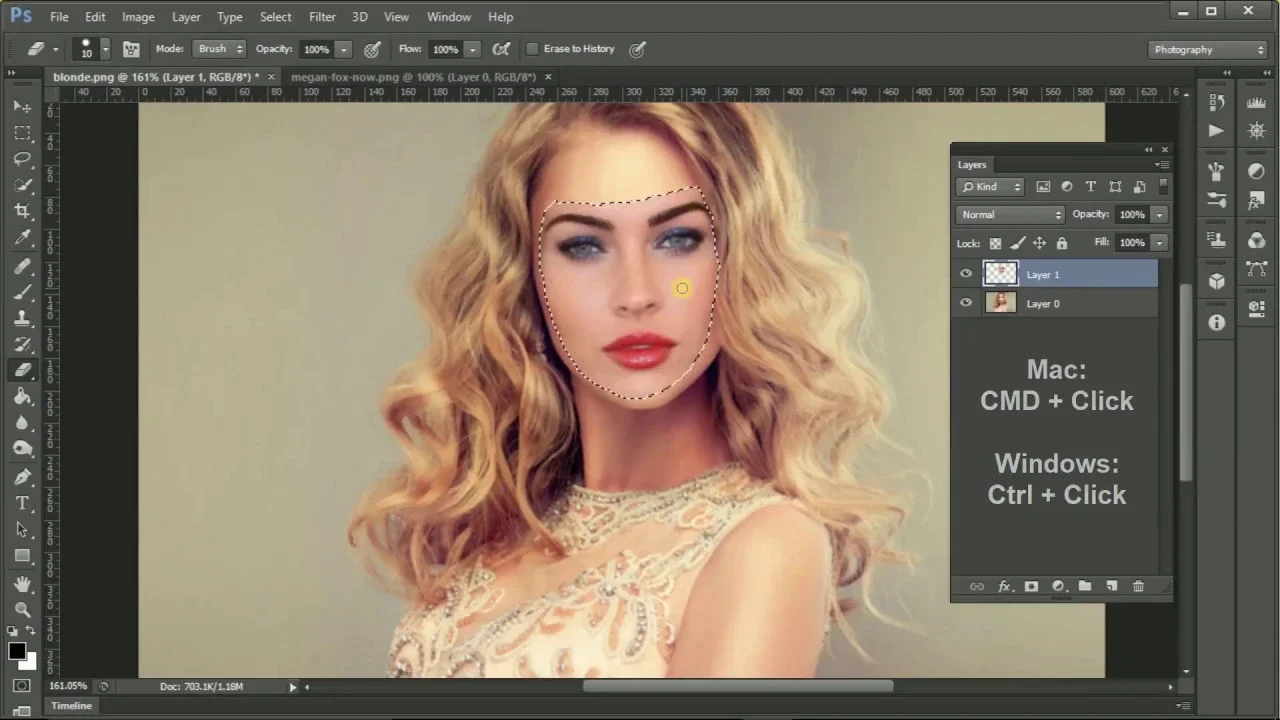The height and width of the screenshot is (720, 1280).
Task: Switch to the megan-fox-now.png document tab
Action: 413,77
